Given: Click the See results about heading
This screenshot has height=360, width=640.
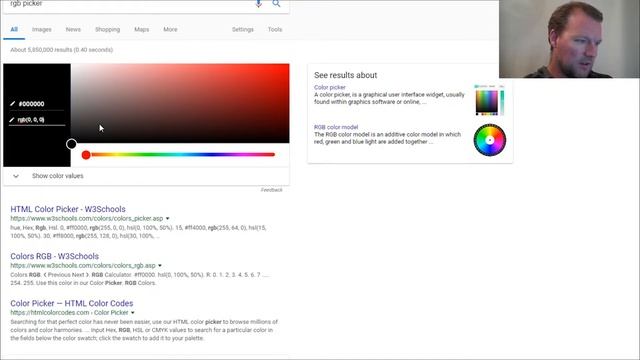Looking at the screenshot, I should pyautogui.click(x=345, y=75).
